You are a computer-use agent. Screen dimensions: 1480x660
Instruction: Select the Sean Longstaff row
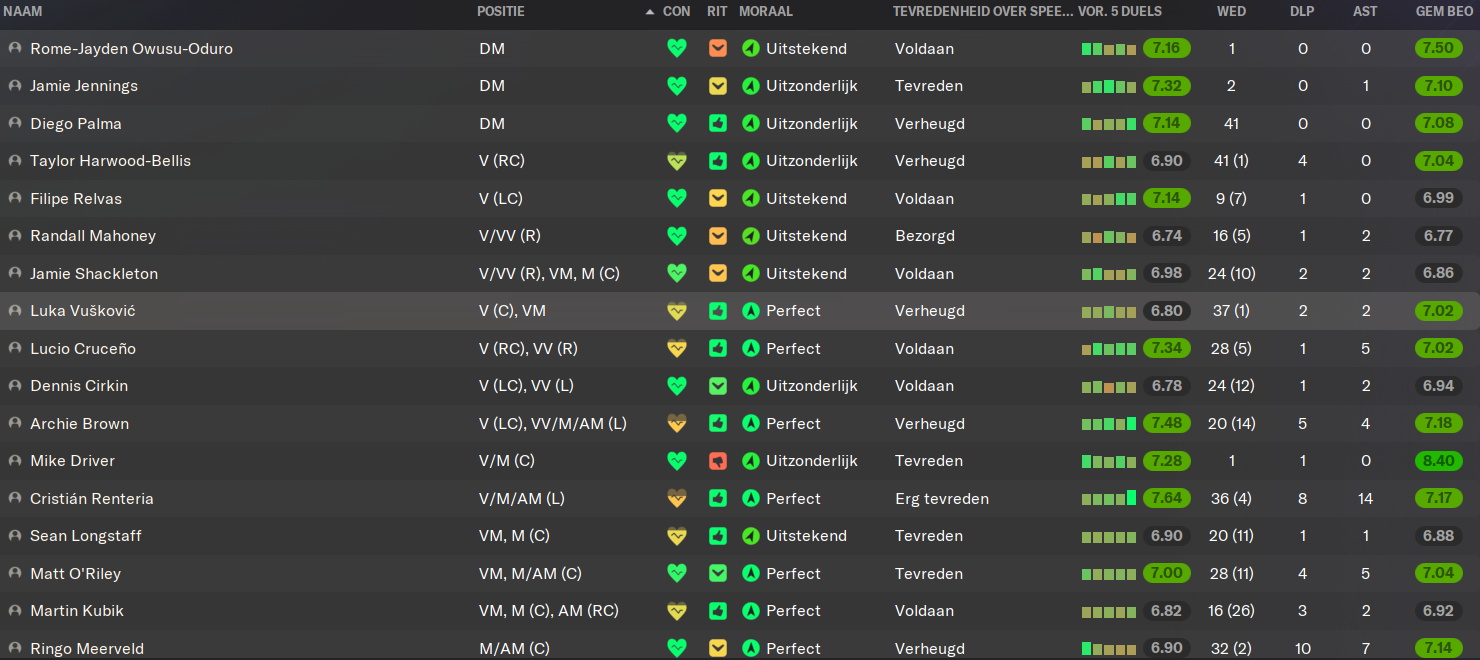coord(740,536)
